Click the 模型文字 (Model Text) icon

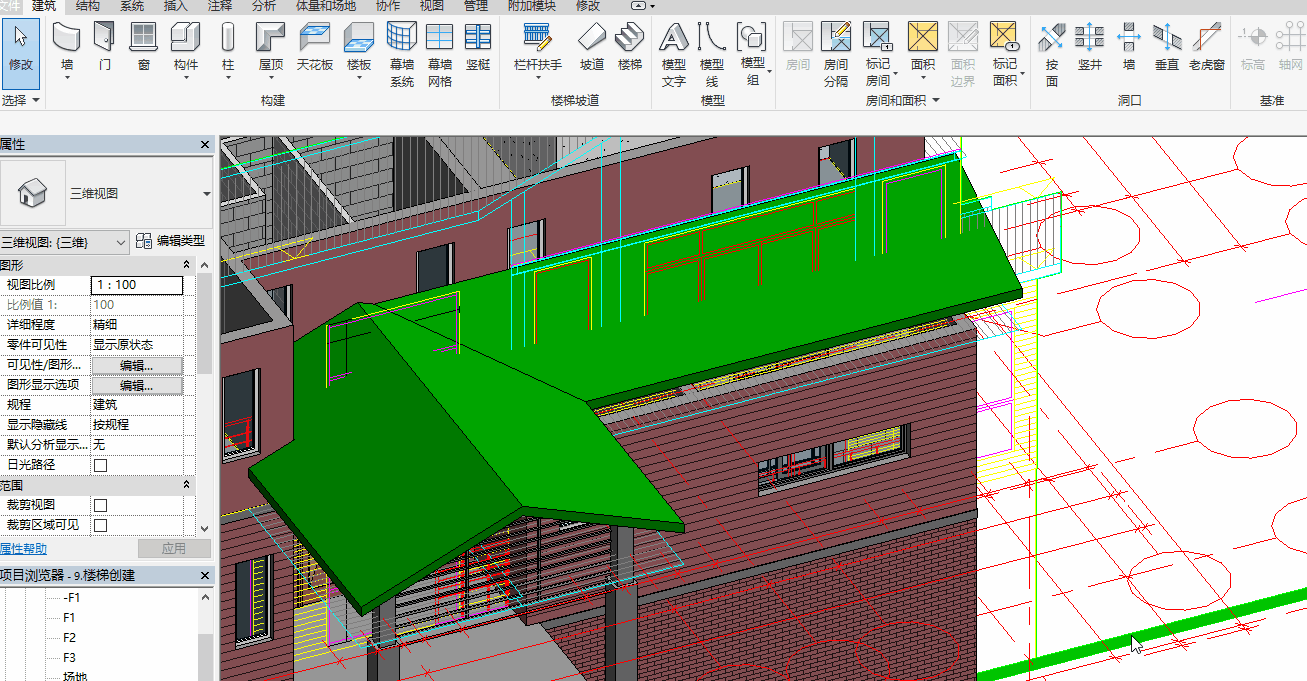(674, 37)
